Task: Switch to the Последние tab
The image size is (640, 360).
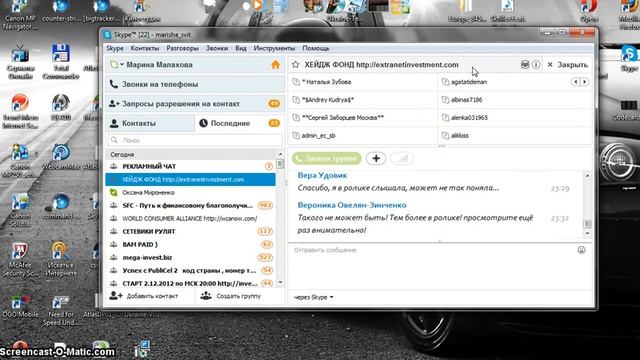Action: 240,123
